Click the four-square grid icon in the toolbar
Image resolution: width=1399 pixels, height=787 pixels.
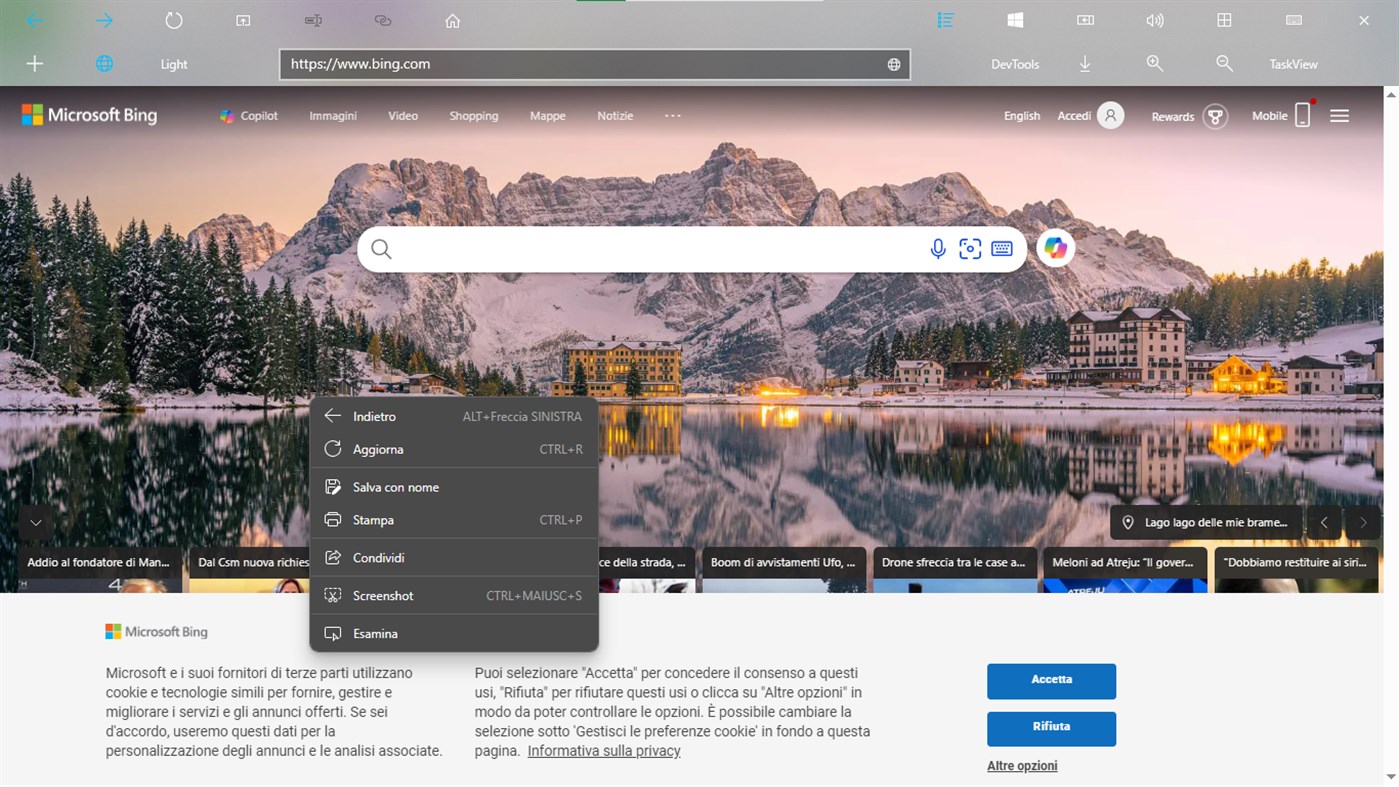click(1224, 20)
